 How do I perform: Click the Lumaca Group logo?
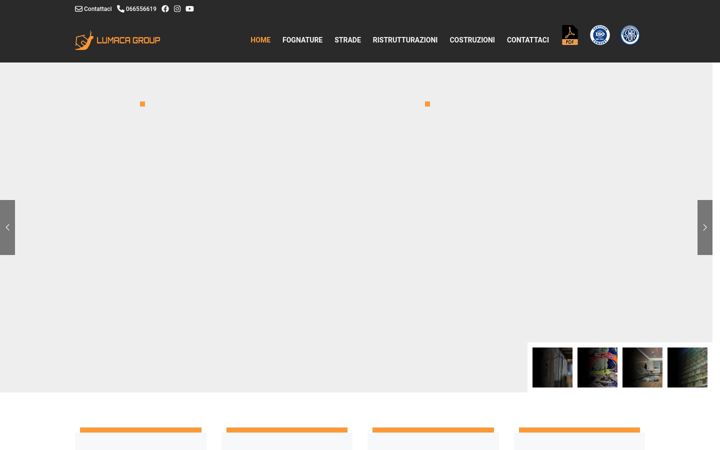click(118, 40)
